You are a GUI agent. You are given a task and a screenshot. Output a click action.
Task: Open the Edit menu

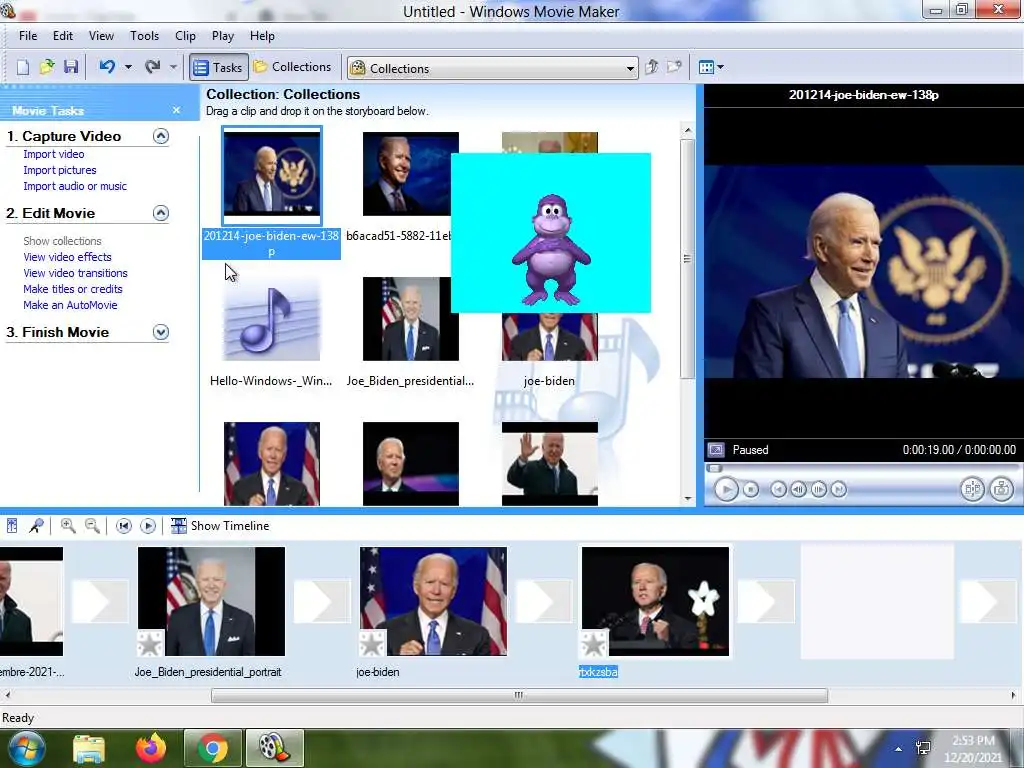click(63, 36)
